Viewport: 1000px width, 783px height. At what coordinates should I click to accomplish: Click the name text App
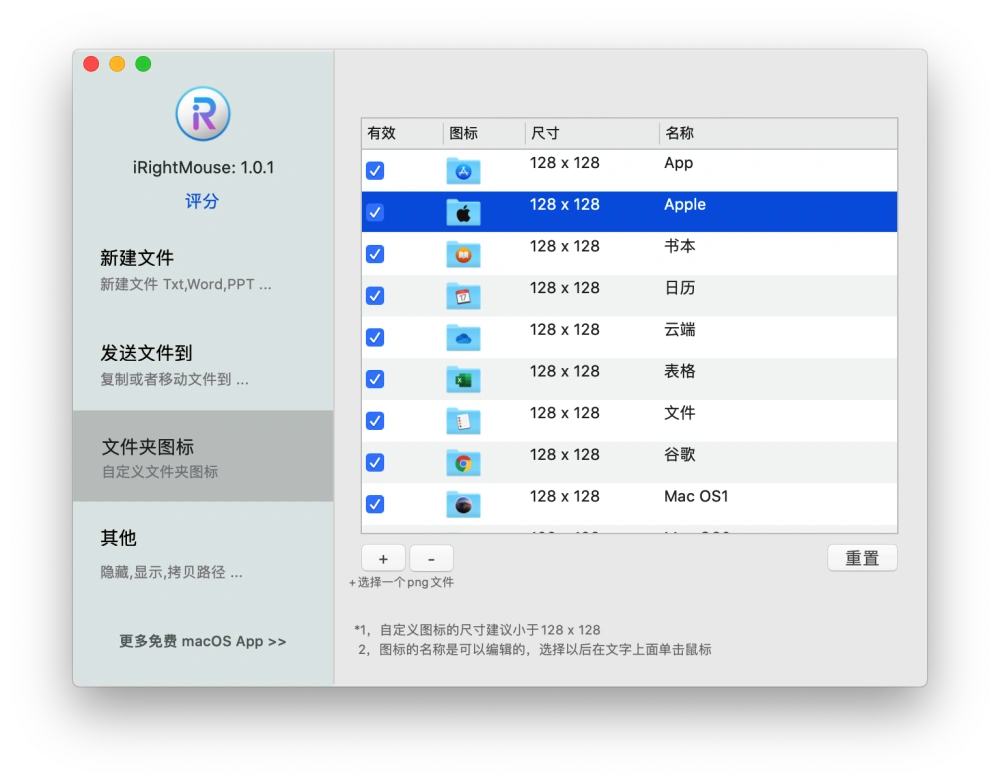pos(679,163)
